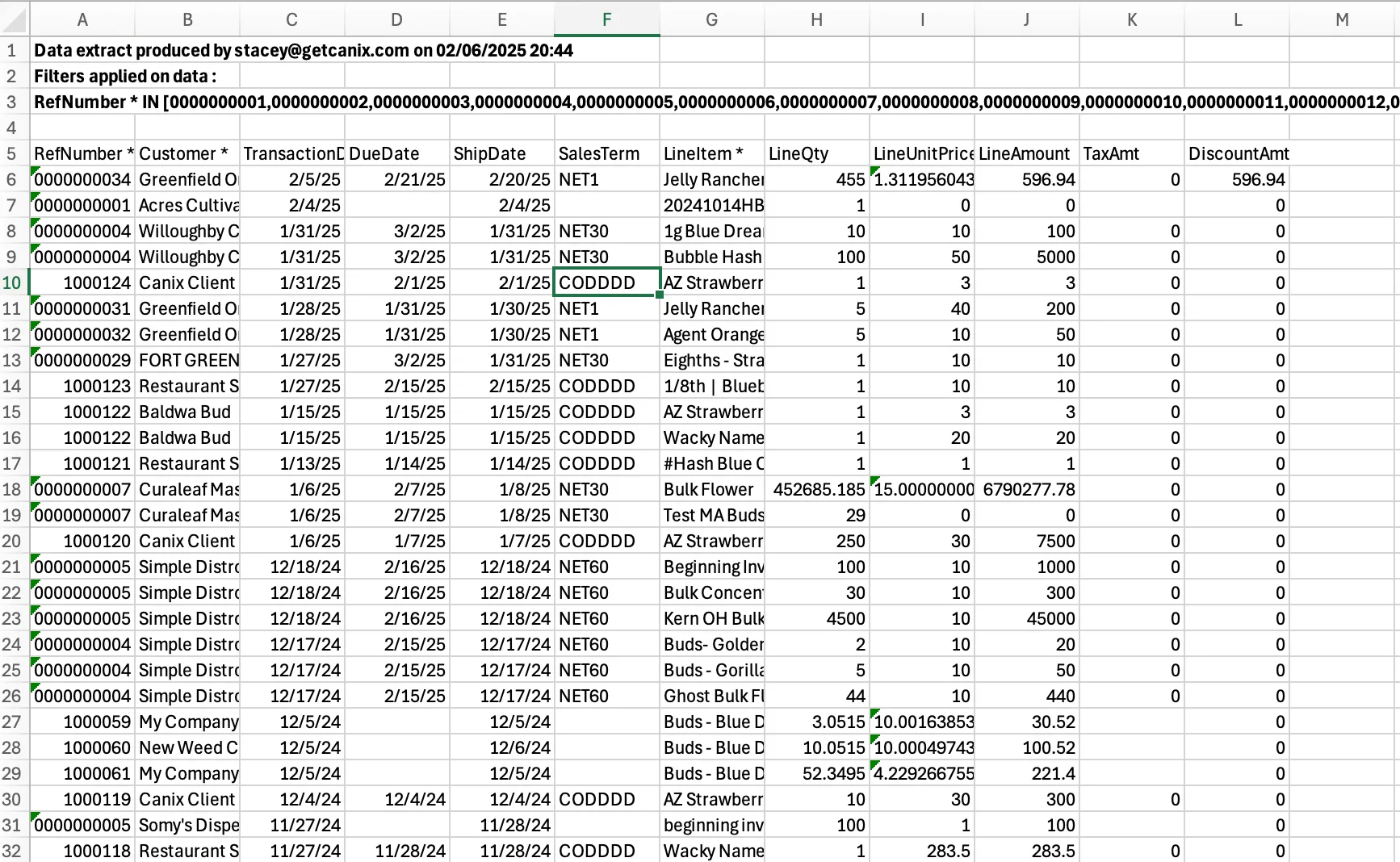Image resolution: width=1400 pixels, height=862 pixels.
Task: Click the Select All corner button
Action: 15,19
